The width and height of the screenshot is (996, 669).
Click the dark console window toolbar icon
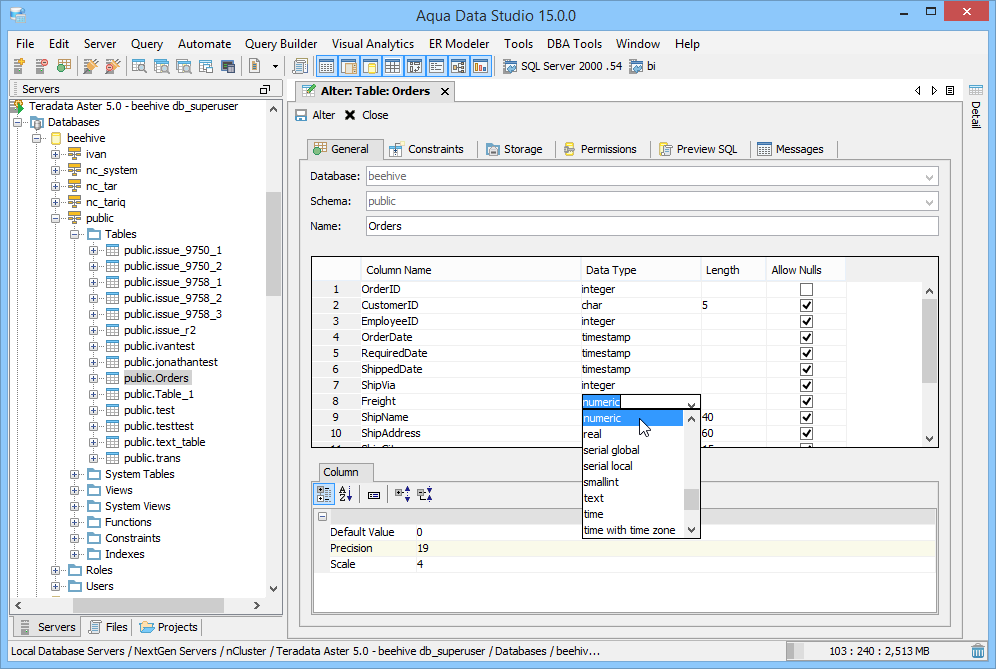228,65
